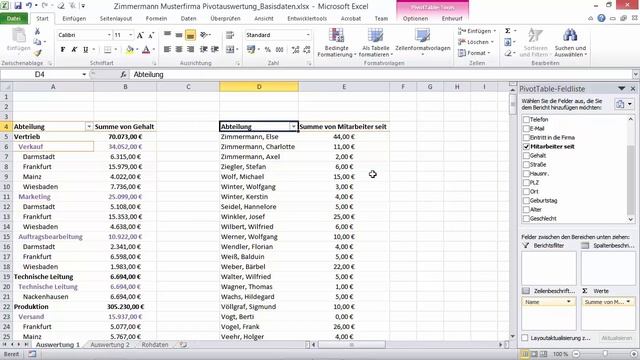Open Summe von M... field dropdown in Werte
The height and width of the screenshot is (360, 640).
628,302
